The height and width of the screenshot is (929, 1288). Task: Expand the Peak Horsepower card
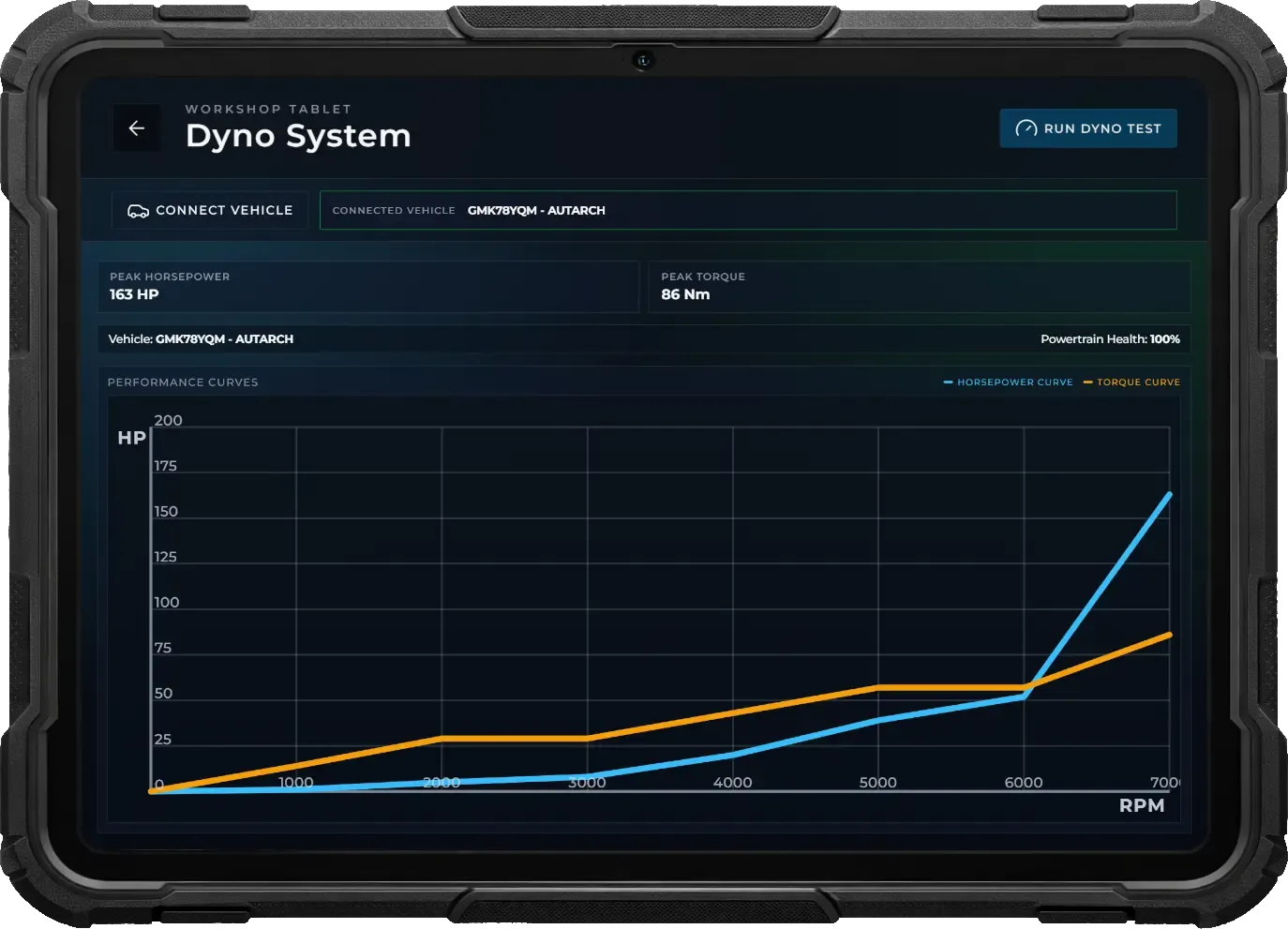[x=368, y=287]
